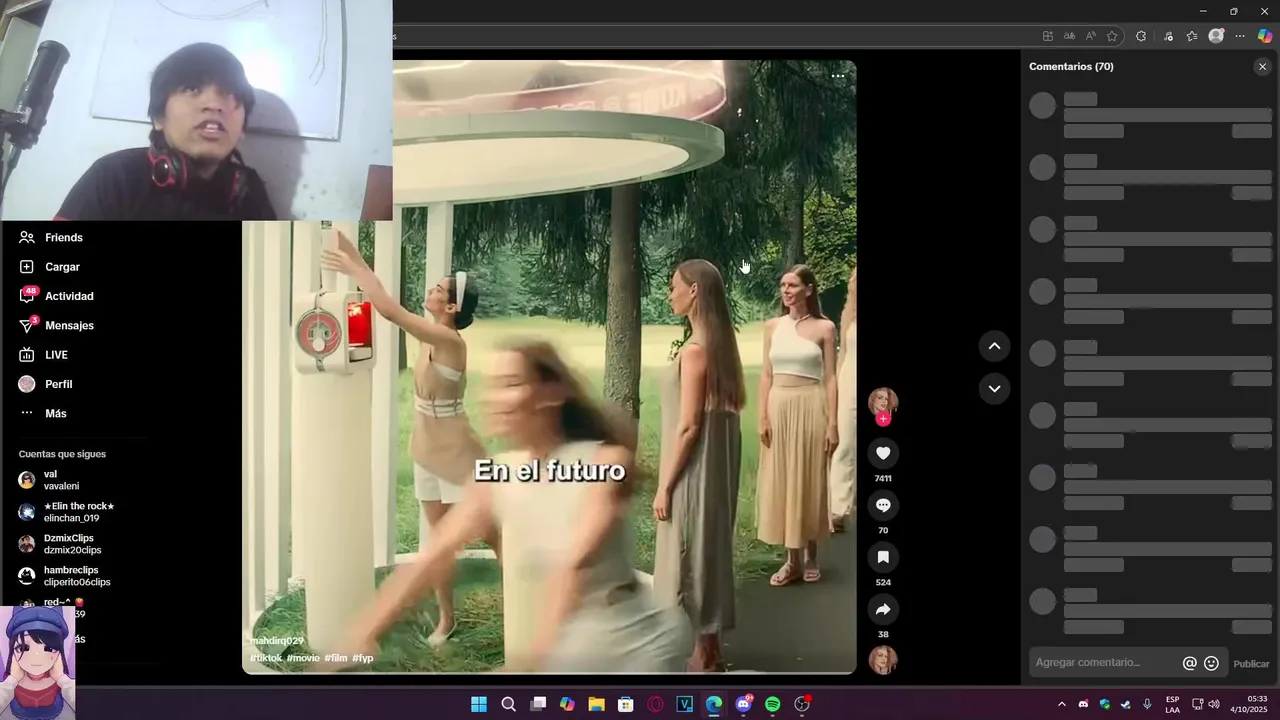Open Edge settings and more menu
The image size is (1280, 720).
(x=1240, y=36)
